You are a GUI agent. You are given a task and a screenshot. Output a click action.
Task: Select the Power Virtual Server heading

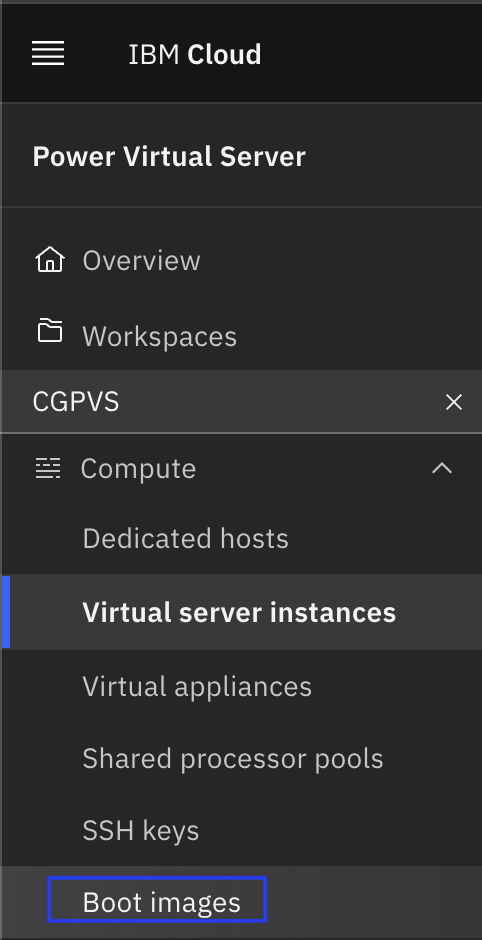click(169, 156)
